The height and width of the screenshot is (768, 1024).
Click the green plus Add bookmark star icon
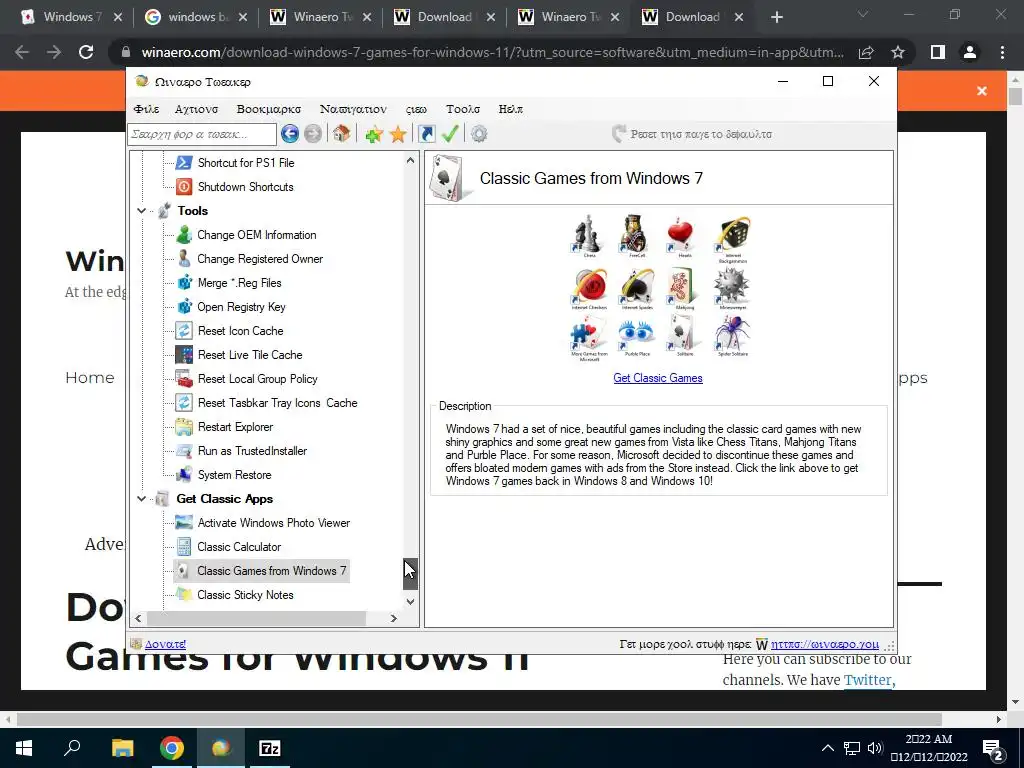pyautogui.click(x=374, y=135)
